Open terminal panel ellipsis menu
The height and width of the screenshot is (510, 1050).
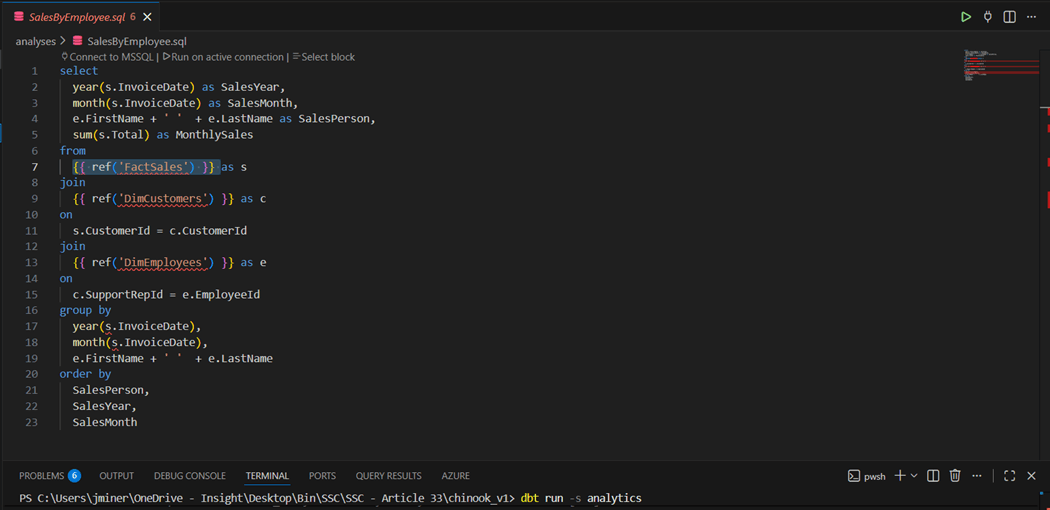[x=976, y=476]
